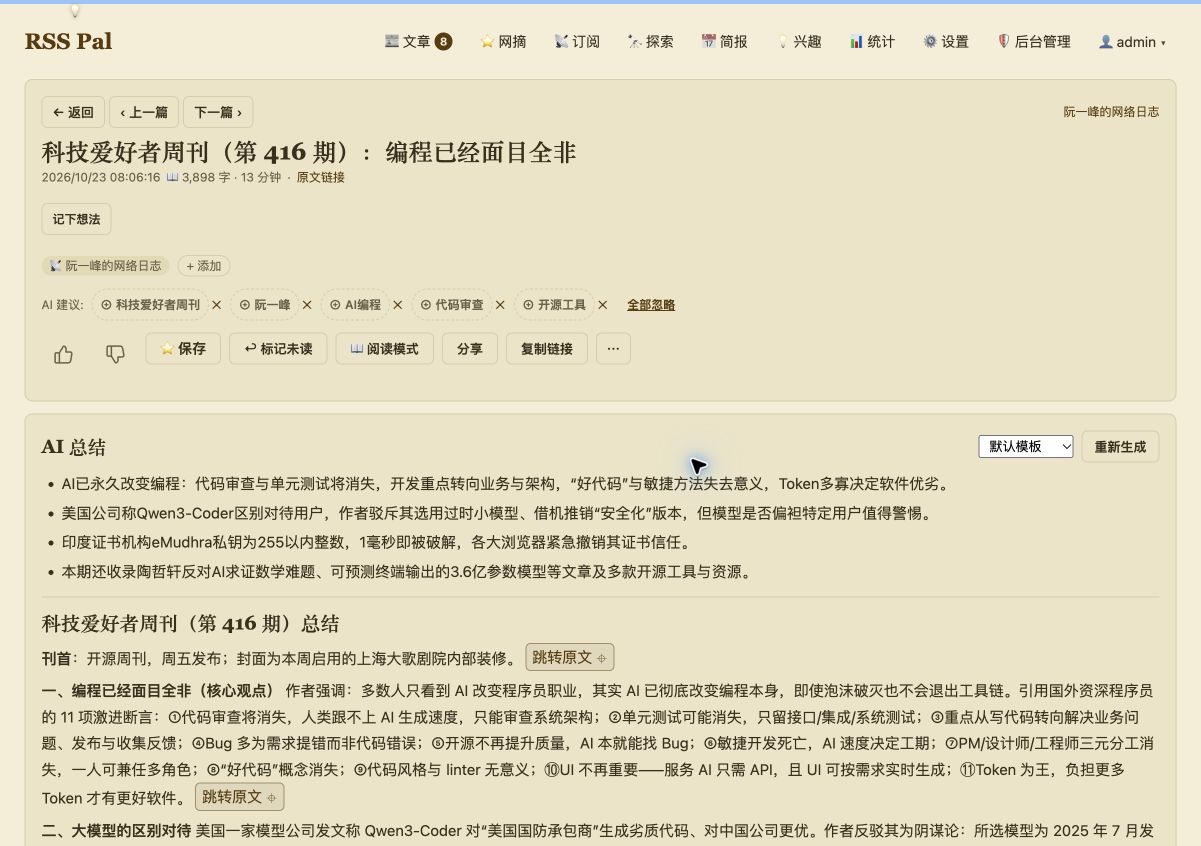Dismiss the 科技爱好者周刊 tag suggestion
Image resolution: width=1201 pixels, height=846 pixels.
click(x=216, y=305)
